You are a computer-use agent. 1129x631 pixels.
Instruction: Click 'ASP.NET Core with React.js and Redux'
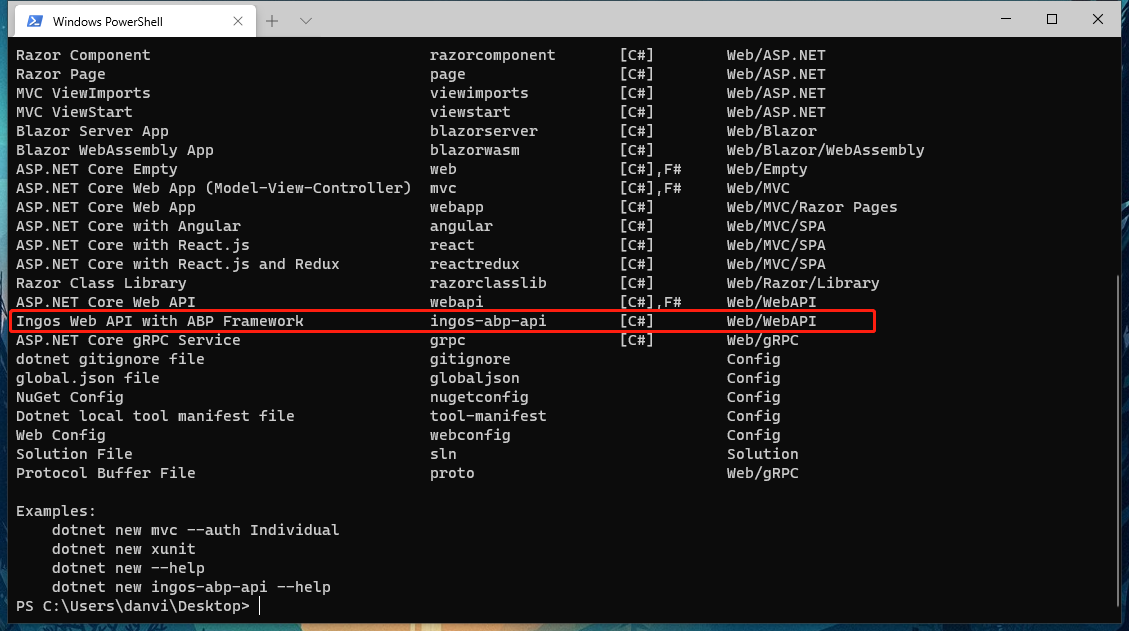click(x=177, y=264)
